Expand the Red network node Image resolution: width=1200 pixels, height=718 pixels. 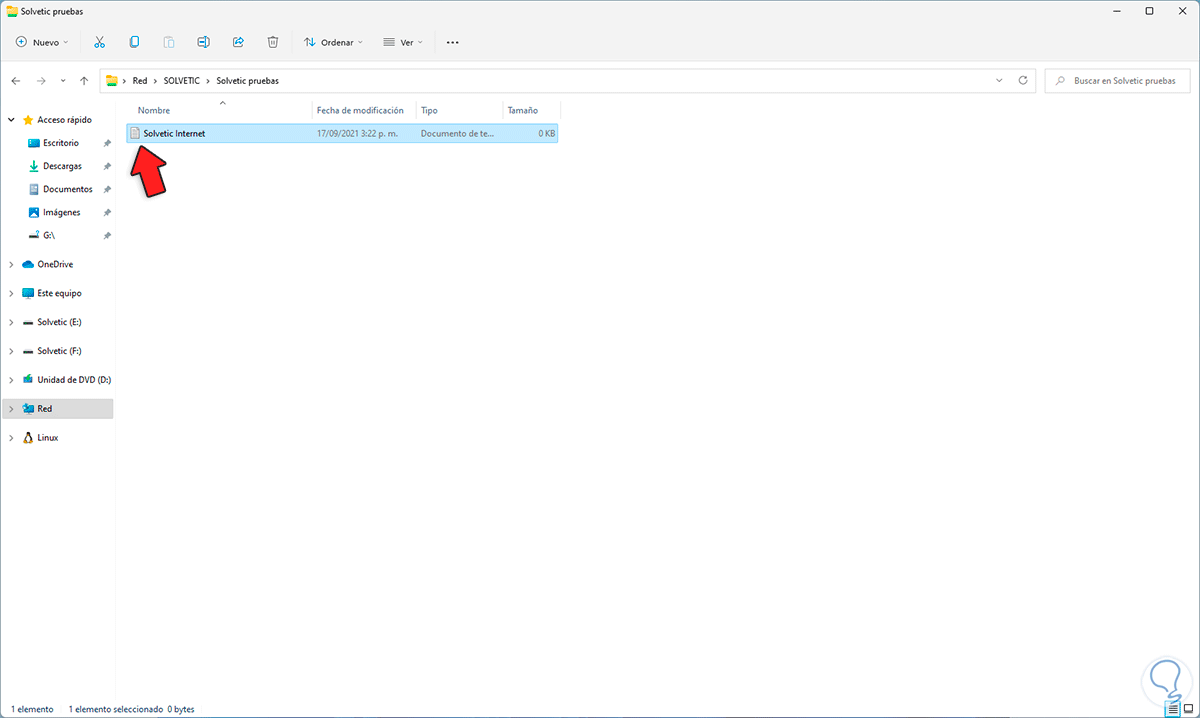click(x=11, y=409)
